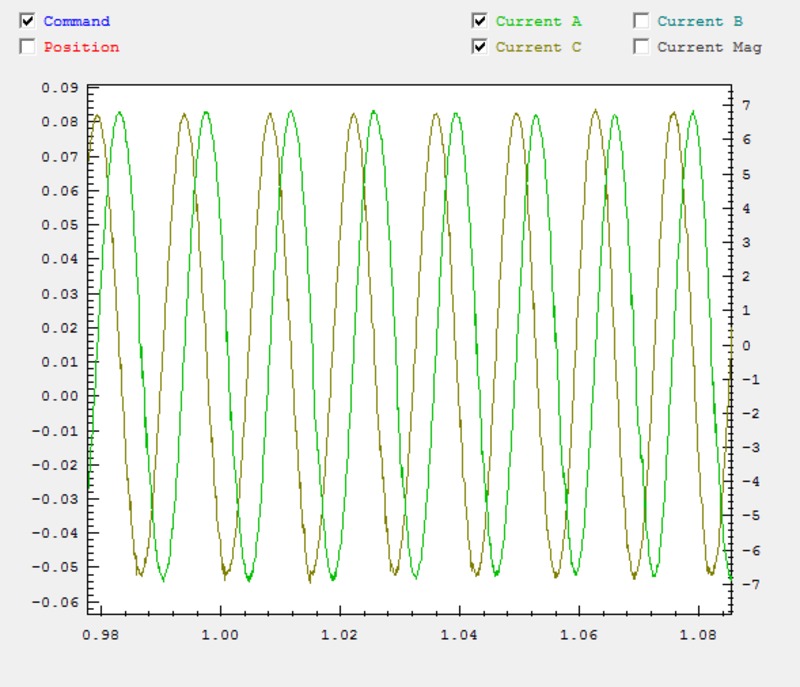Click the 0.00 left axis label
Screen dimensions: 800x687
point(59,396)
